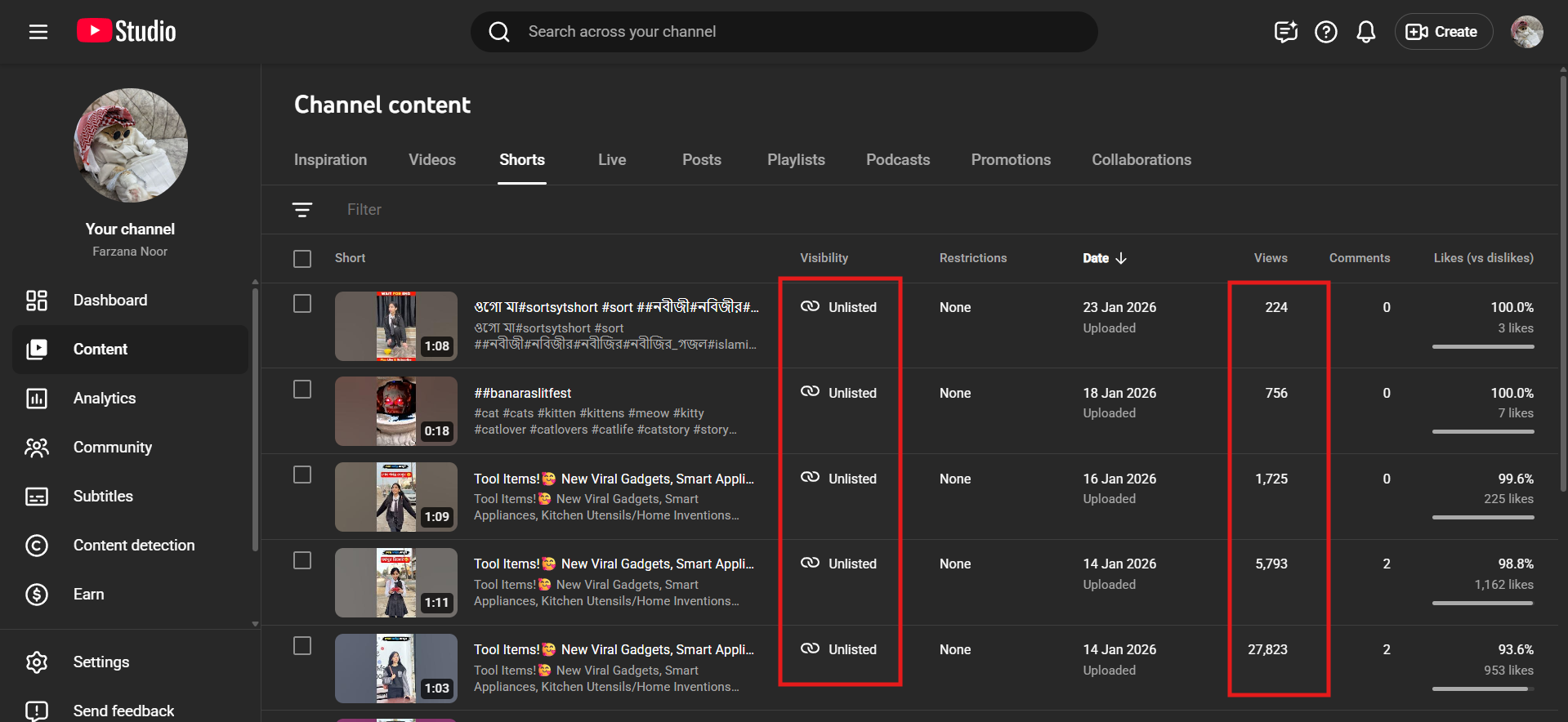Sort by the Date column arrow
Image resolution: width=1568 pixels, height=722 pixels.
tap(1121, 258)
